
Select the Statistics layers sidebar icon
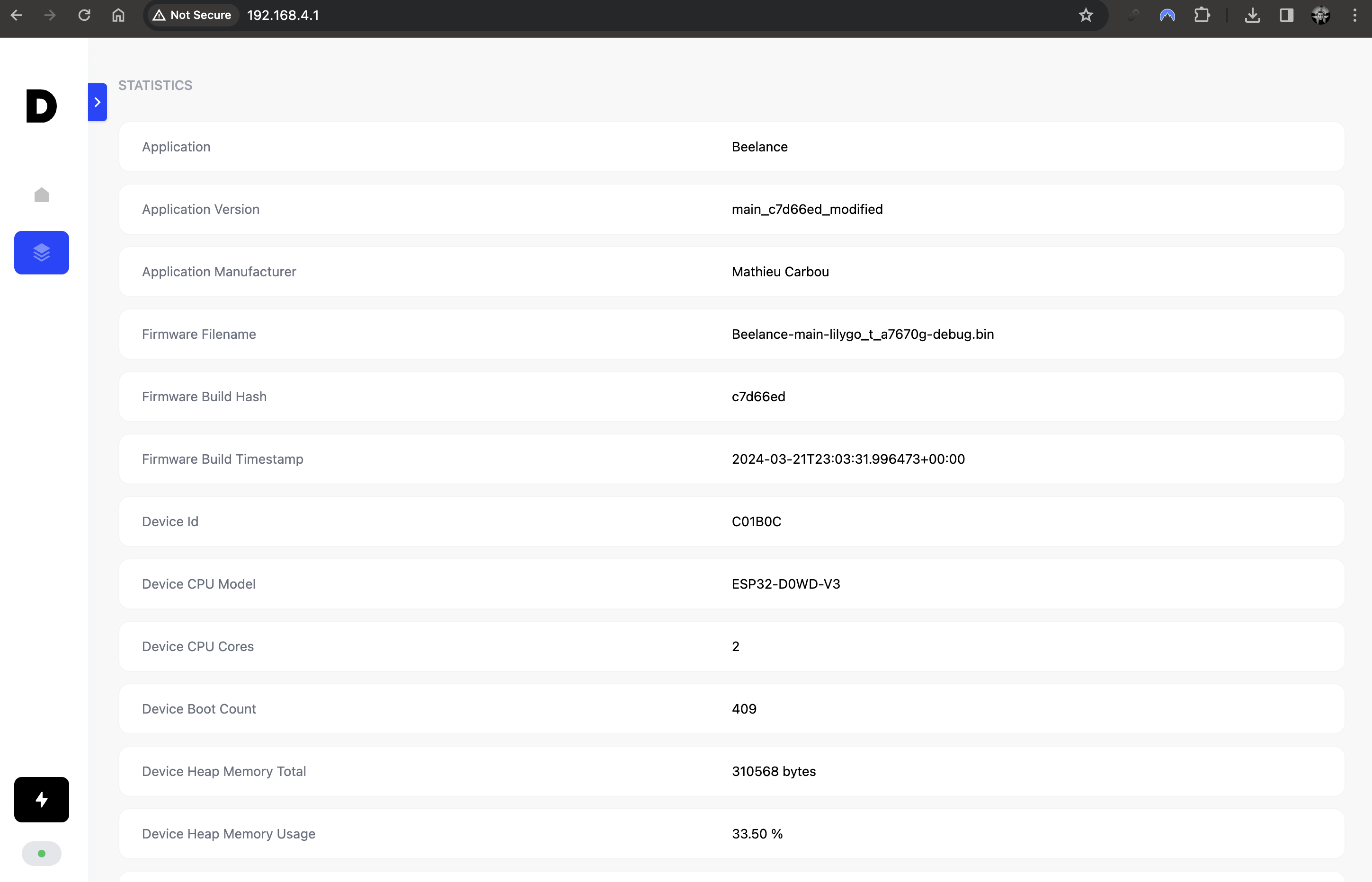(41, 253)
